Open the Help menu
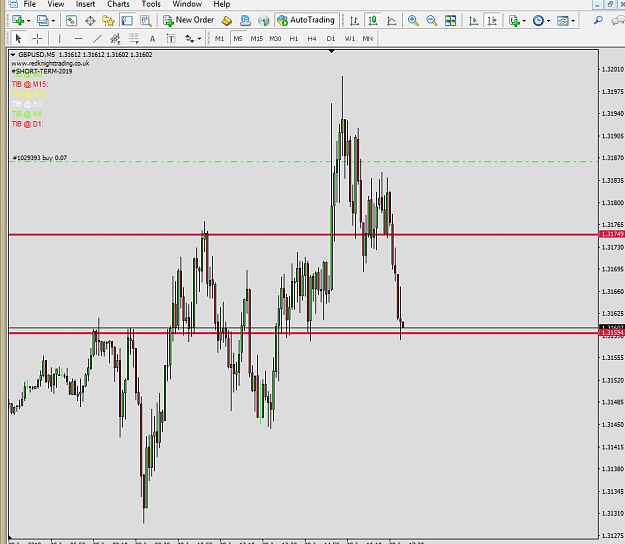 [x=222, y=4]
